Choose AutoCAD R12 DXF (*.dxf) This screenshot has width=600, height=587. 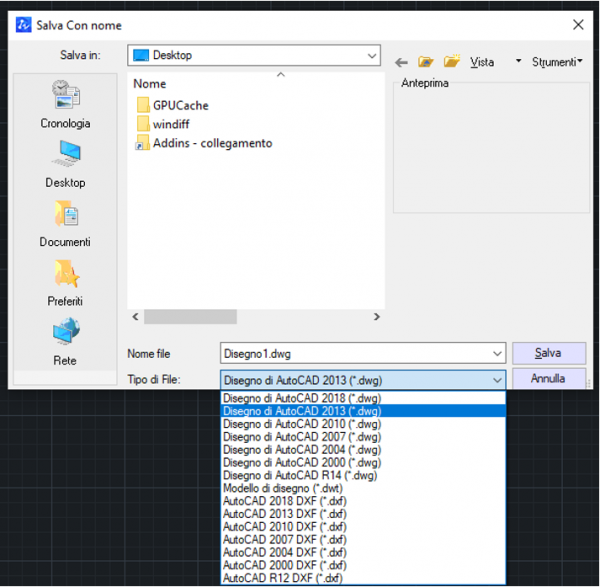click(x=363, y=578)
